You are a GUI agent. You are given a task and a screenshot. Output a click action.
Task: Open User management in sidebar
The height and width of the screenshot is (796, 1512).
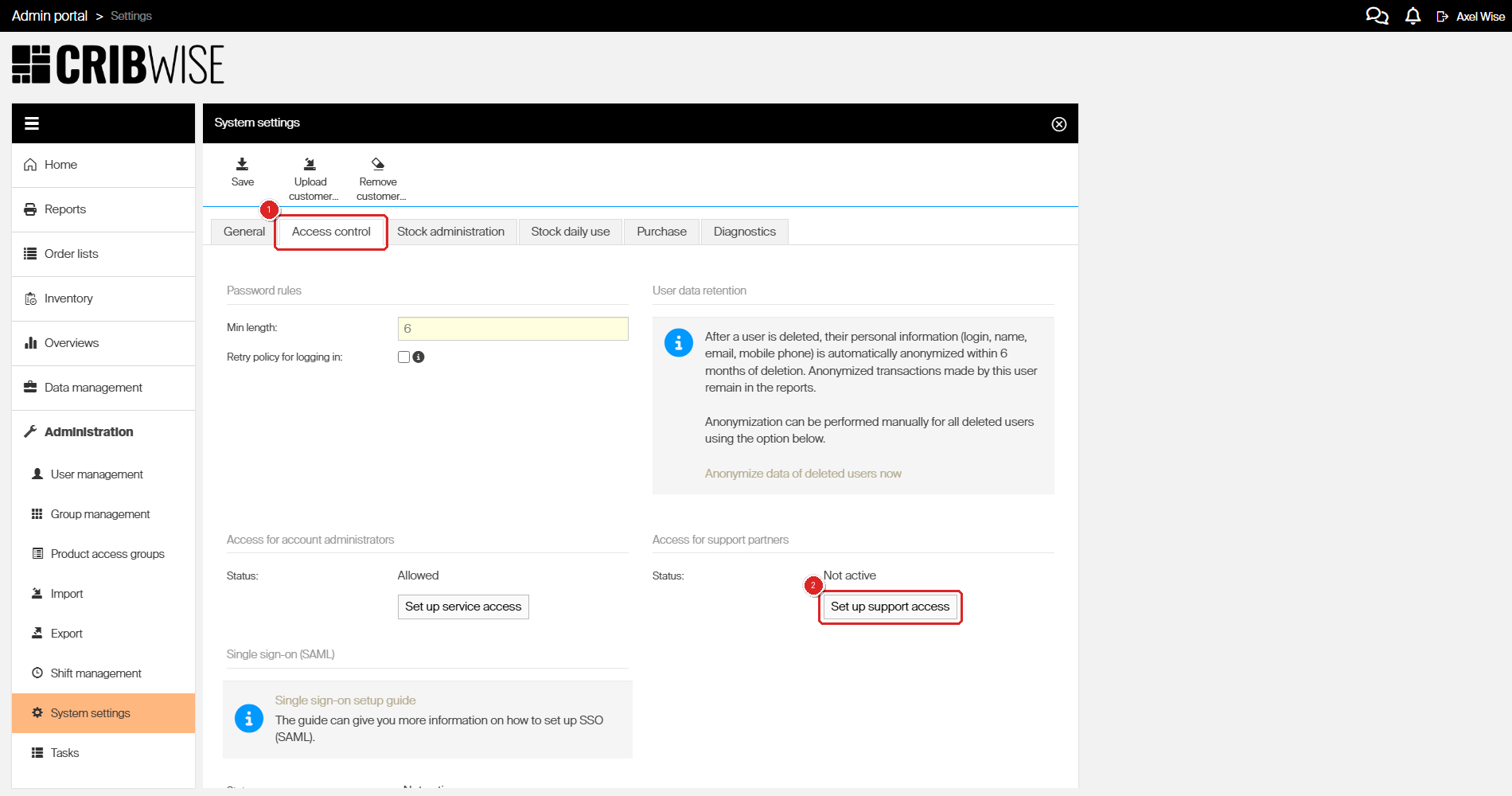[x=96, y=474]
